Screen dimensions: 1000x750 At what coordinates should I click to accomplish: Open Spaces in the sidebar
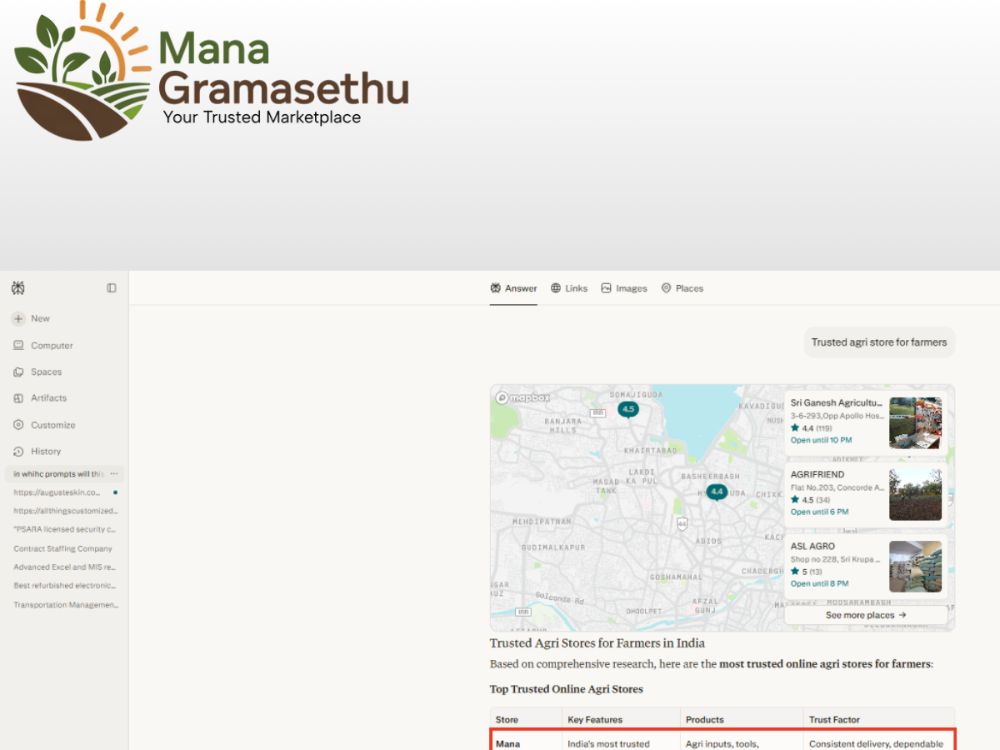tap(38, 372)
